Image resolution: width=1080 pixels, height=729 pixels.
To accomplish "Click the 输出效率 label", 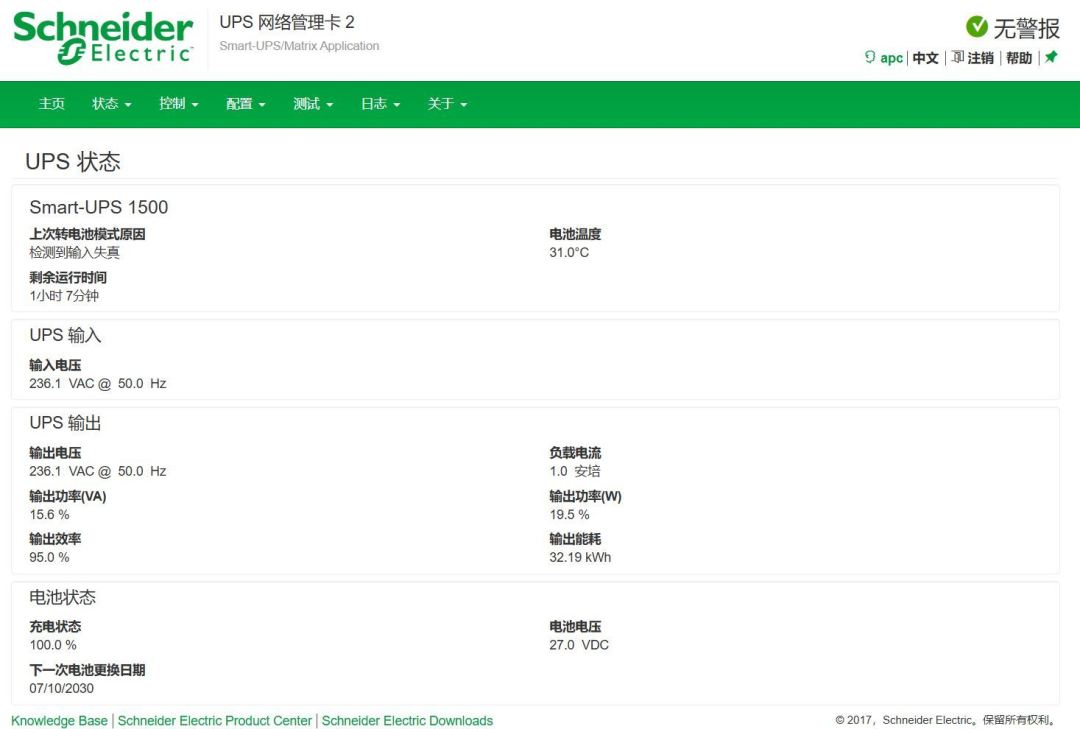I will 55,539.
